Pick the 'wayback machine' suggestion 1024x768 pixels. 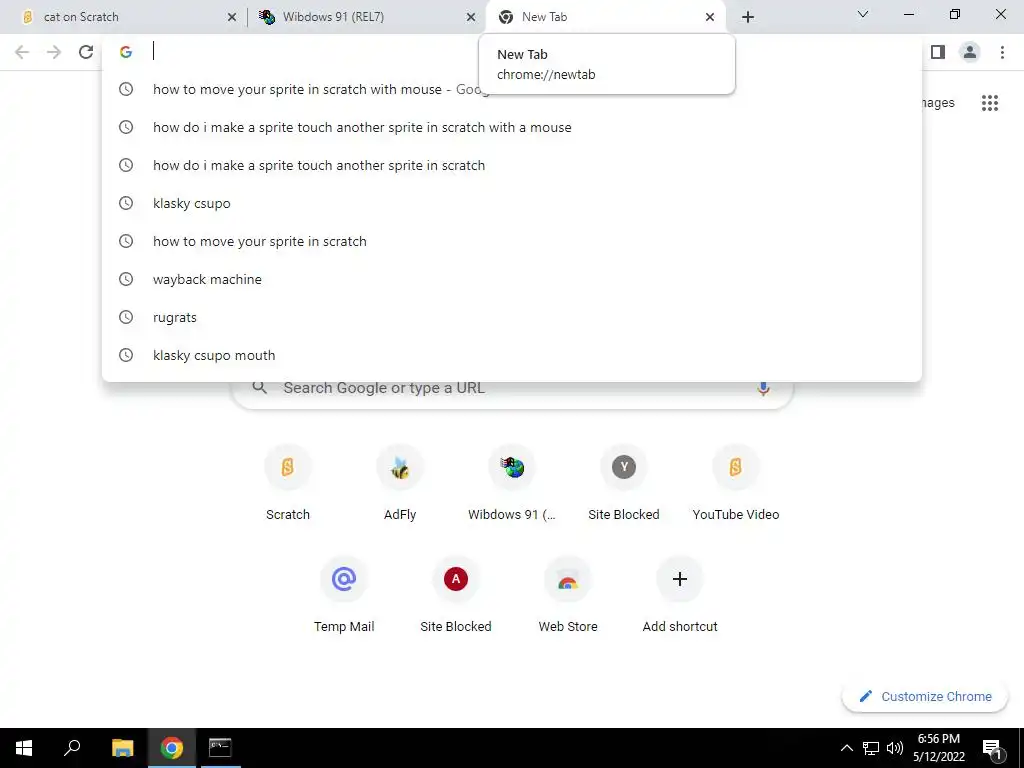pyautogui.click(x=512, y=280)
